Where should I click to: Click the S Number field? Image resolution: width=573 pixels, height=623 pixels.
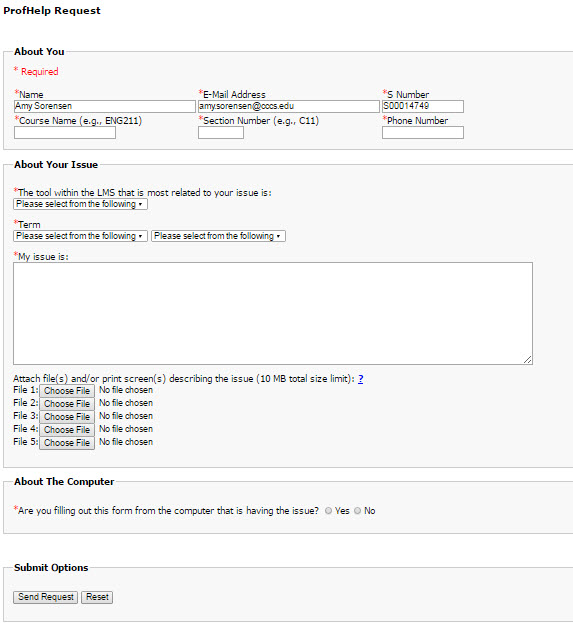[x=423, y=106]
